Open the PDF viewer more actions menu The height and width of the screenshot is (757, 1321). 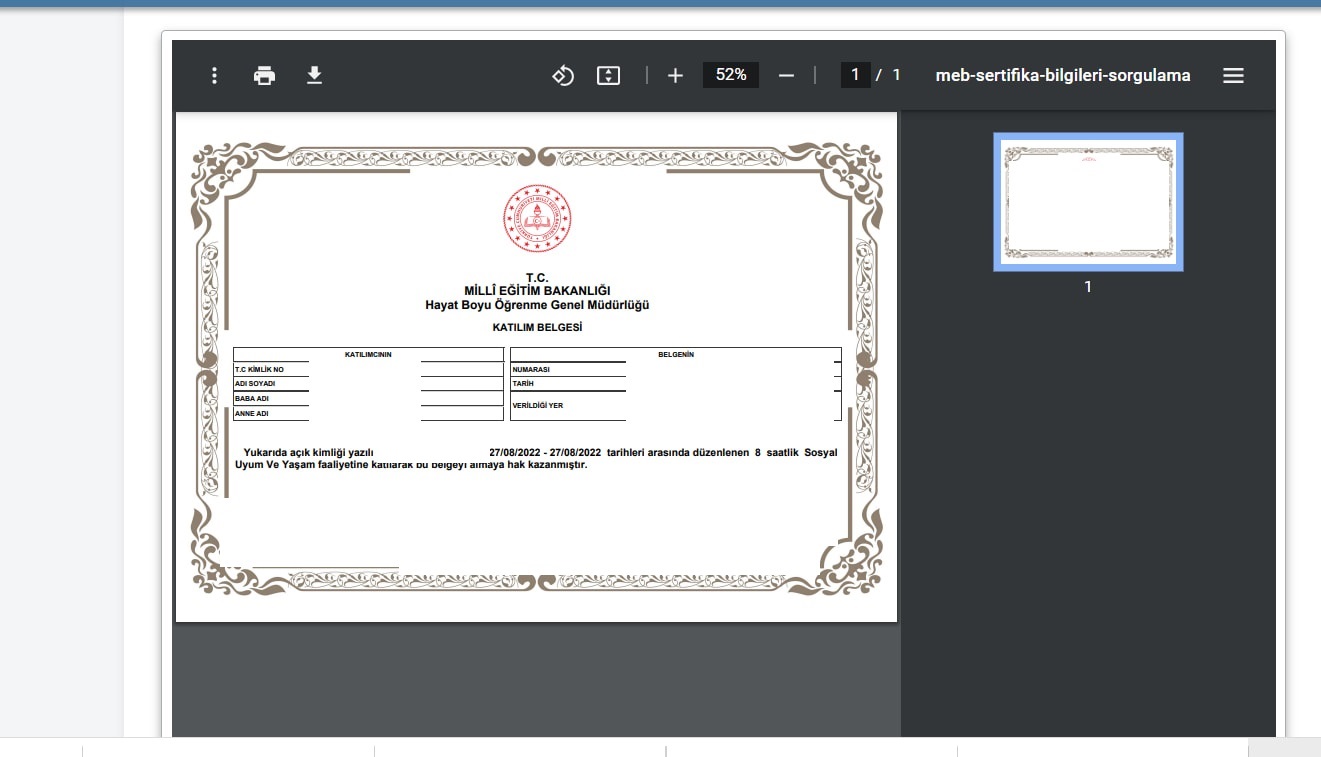214,75
